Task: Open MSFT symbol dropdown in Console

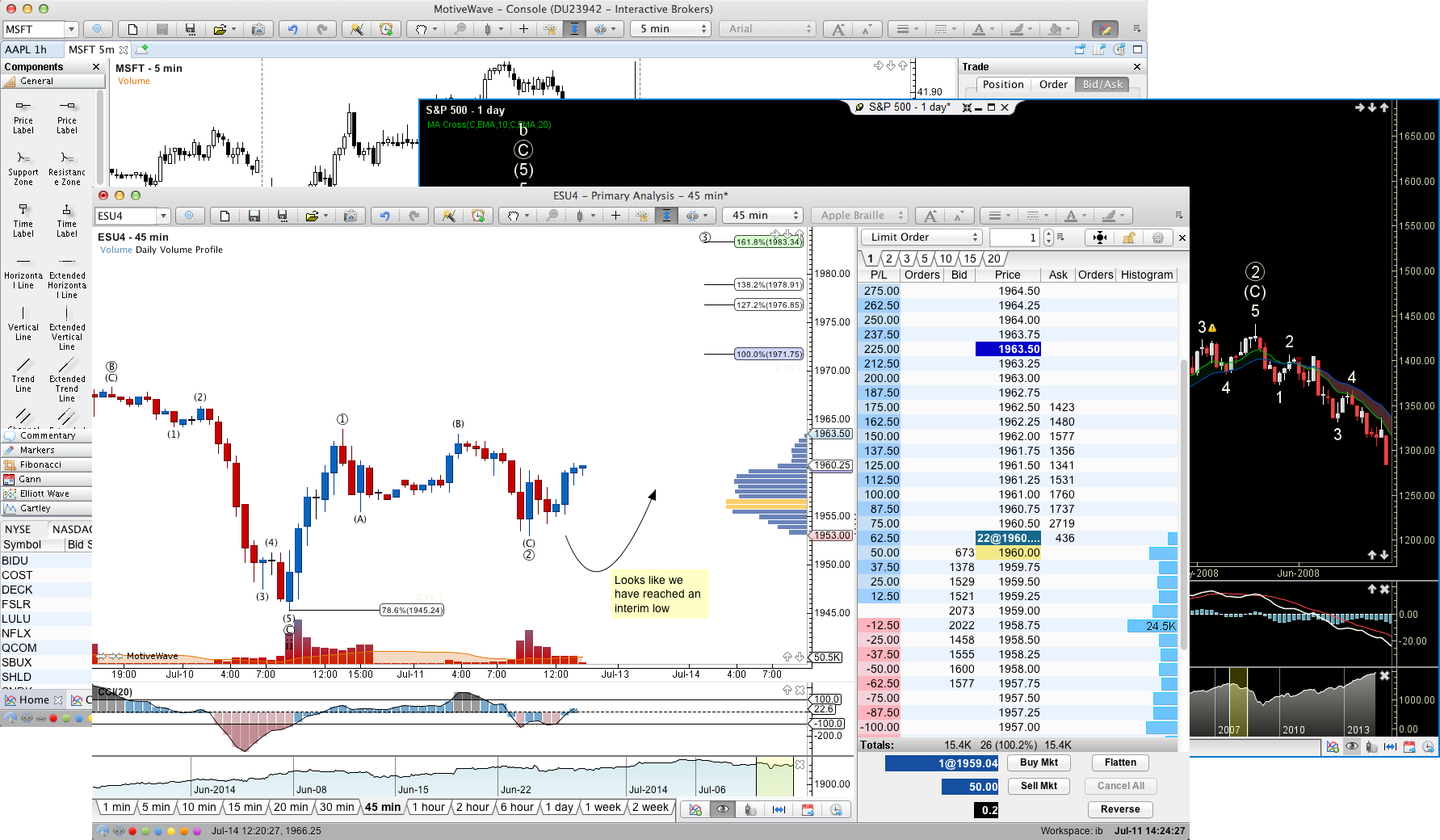Action: coord(71,29)
